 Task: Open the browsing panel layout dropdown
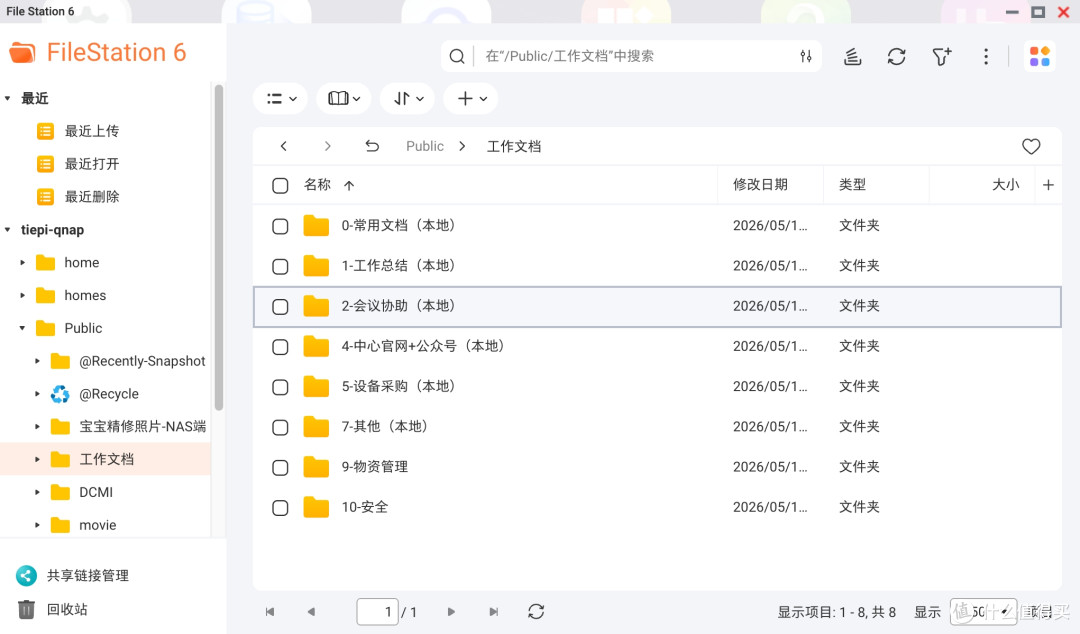click(x=344, y=99)
